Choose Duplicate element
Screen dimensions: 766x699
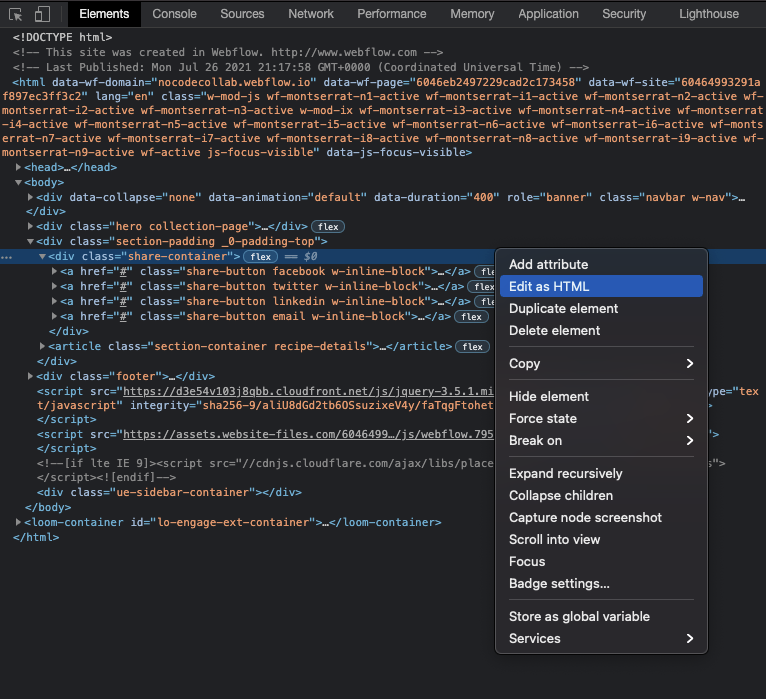(x=601, y=308)
